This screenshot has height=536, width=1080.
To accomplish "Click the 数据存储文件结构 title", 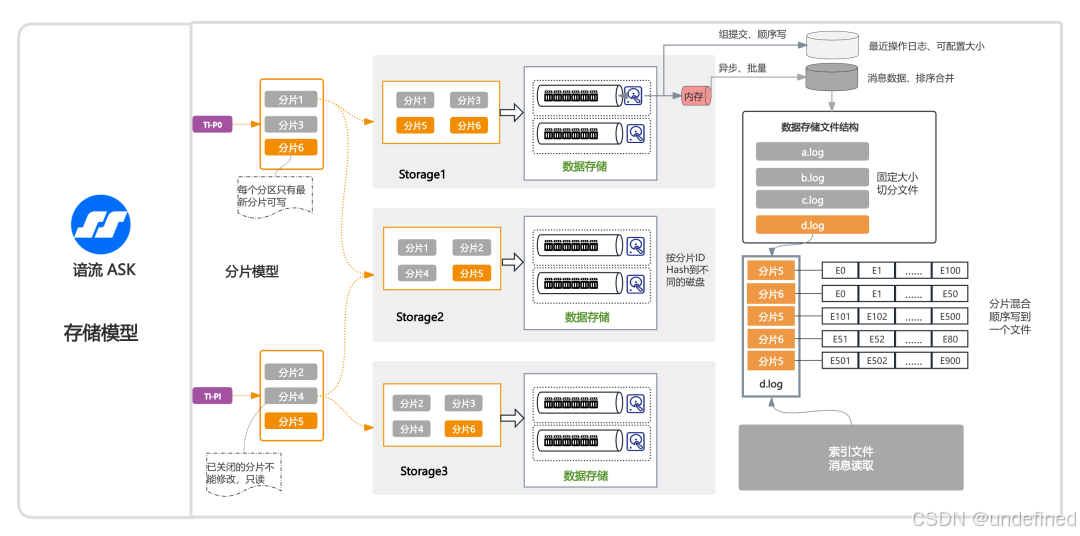I will click(x=820, y=127).
